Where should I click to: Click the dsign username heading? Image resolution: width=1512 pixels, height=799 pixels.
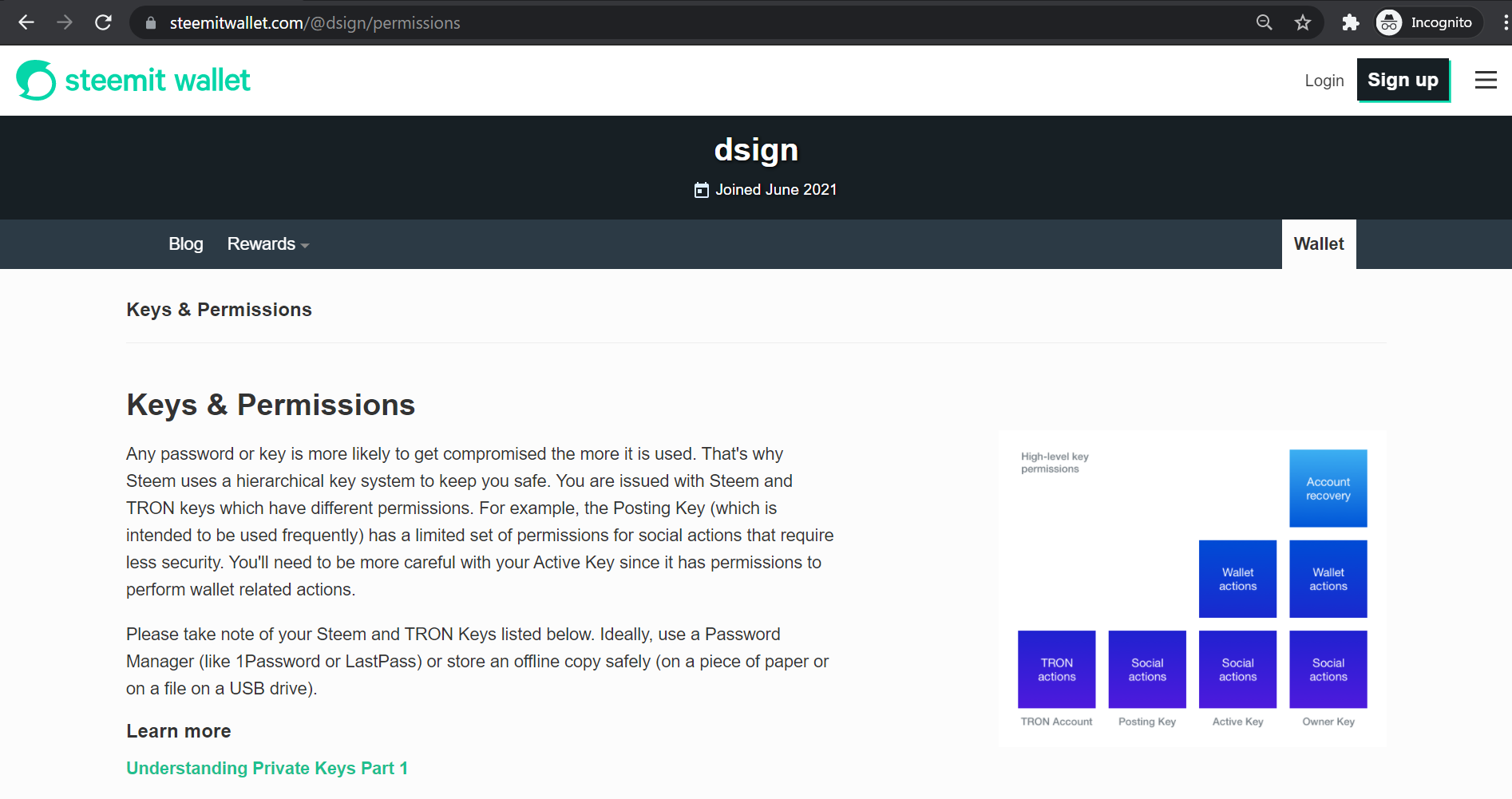[756, 150]
